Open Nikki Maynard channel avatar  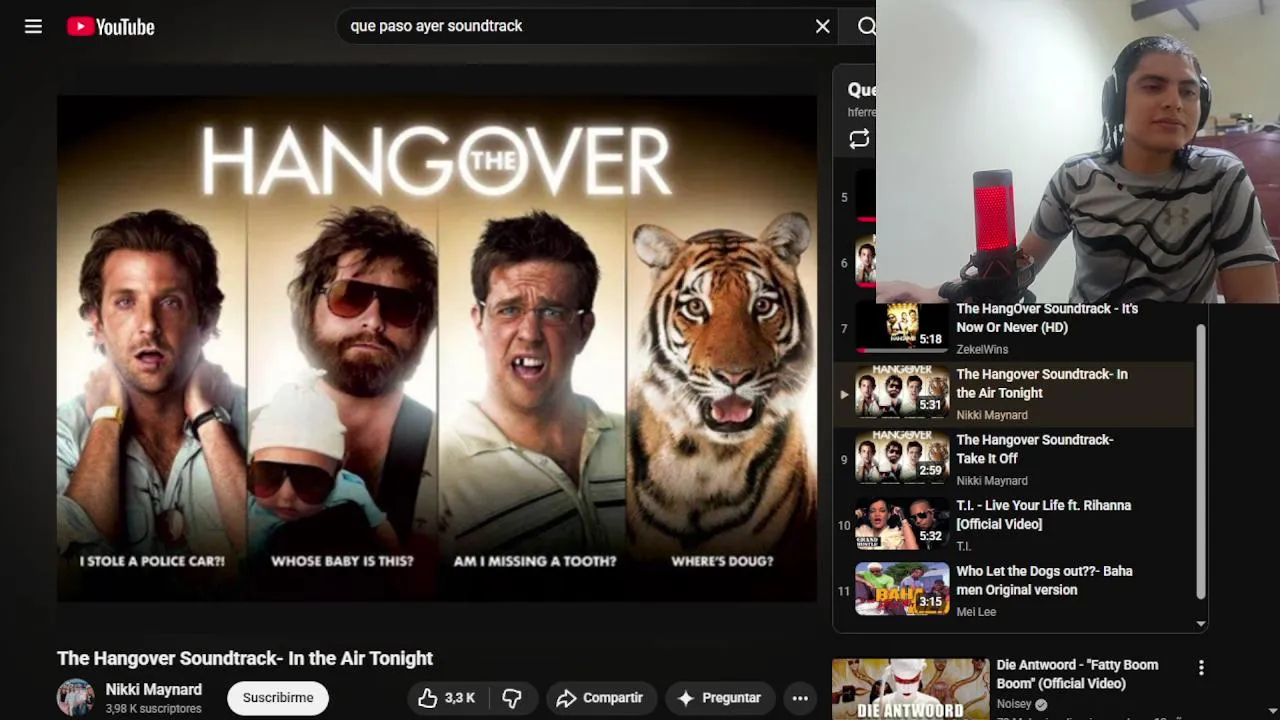(75, 698)
